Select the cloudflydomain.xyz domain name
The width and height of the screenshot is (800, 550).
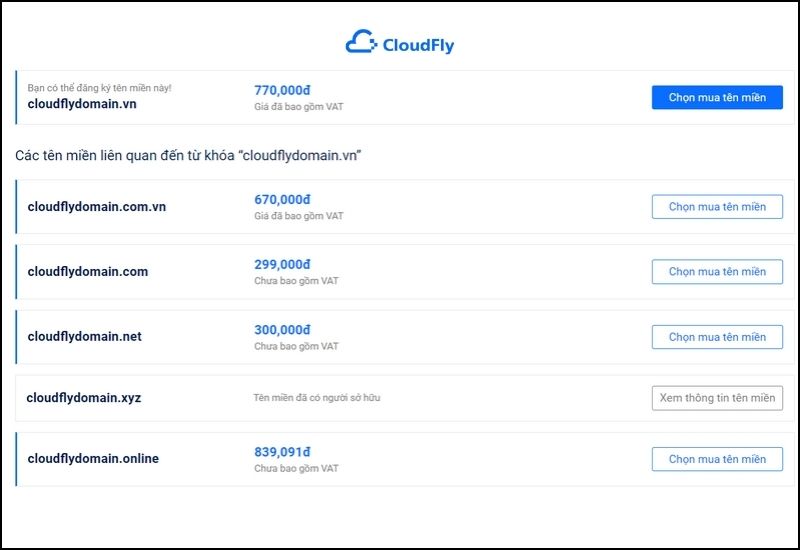point(84,397)
